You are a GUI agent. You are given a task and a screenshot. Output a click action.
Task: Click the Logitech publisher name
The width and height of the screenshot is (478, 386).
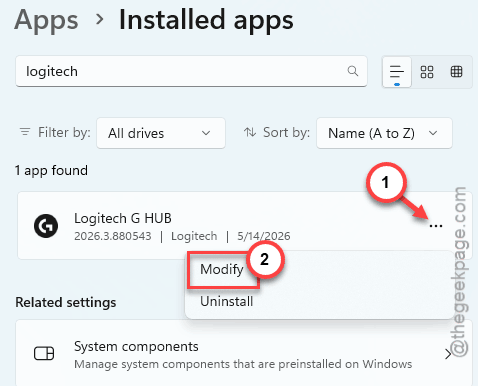point(194,236)
